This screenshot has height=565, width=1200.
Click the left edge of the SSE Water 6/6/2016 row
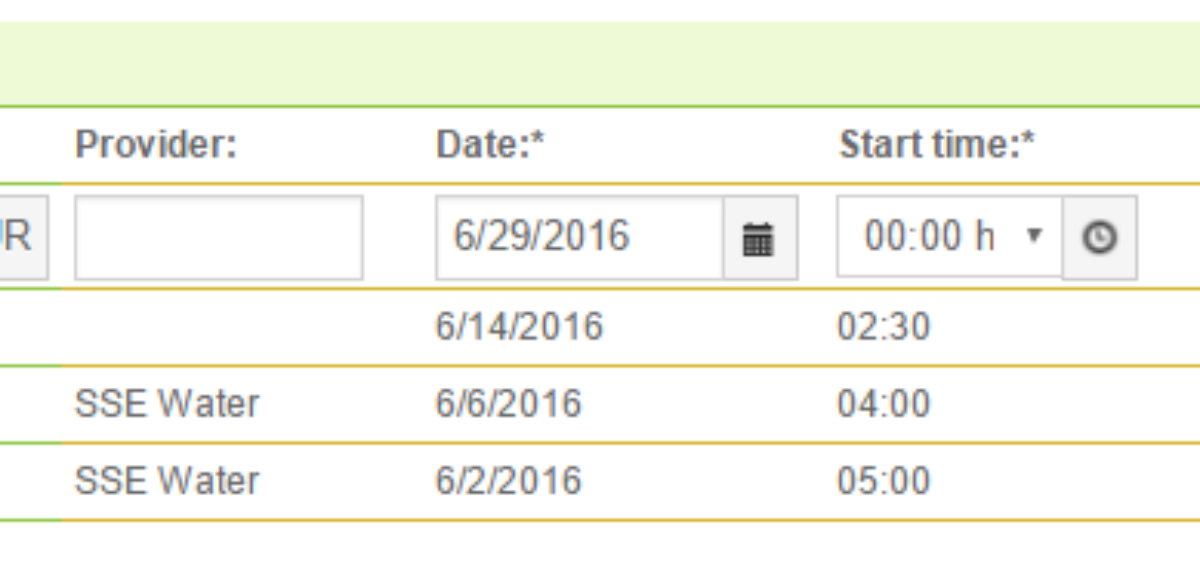click(x=30, y=404)
